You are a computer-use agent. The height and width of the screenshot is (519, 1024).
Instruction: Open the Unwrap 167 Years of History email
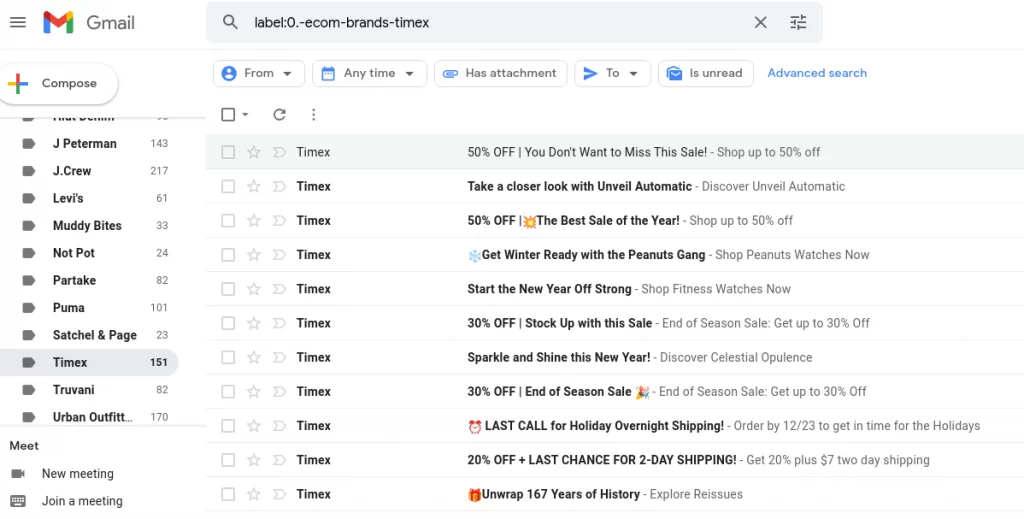(x=615, y=494)
